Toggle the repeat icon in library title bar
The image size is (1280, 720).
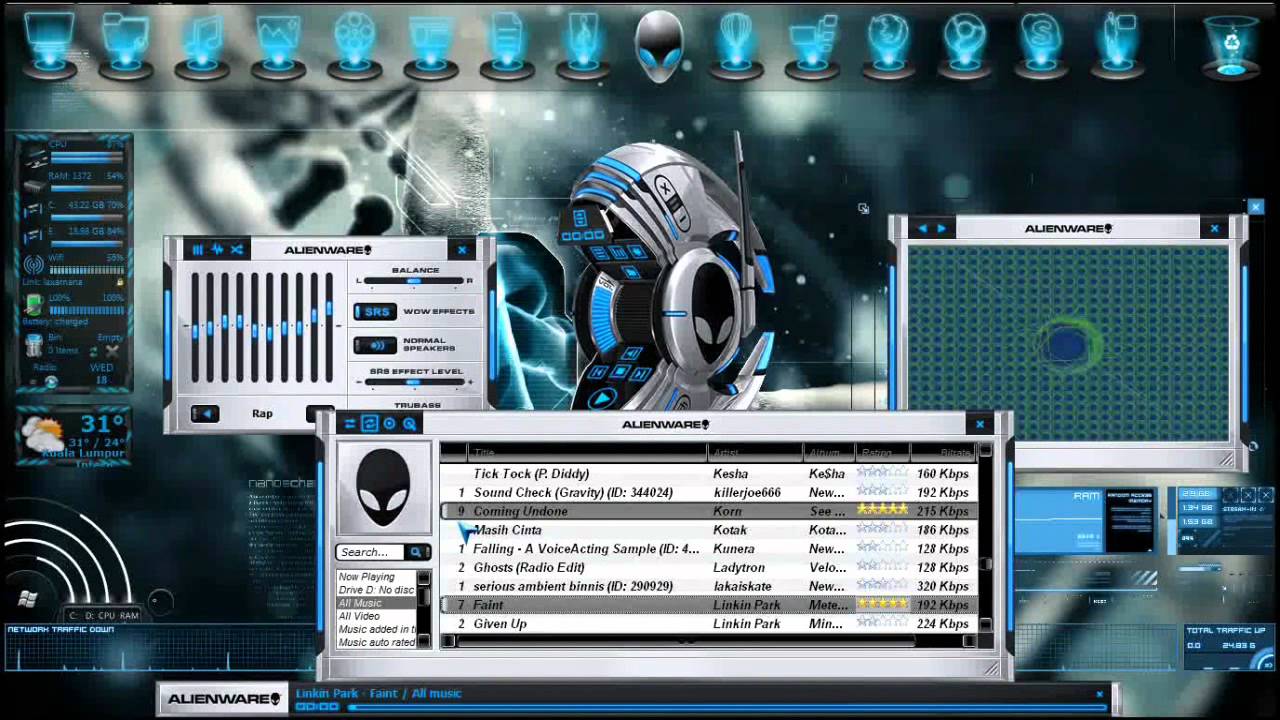[370, 424]
